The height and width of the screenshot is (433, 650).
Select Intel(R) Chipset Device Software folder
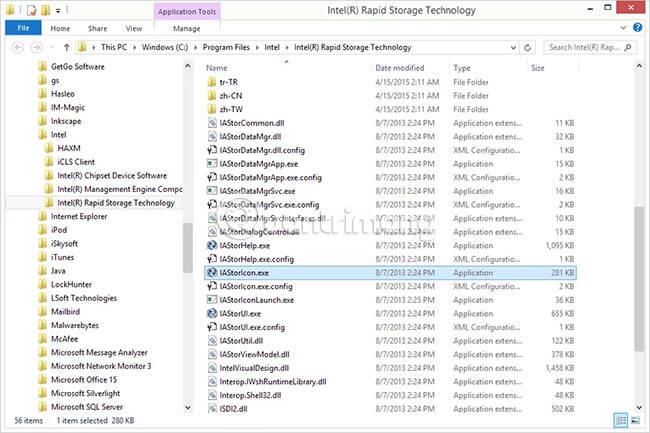point(112,176)
